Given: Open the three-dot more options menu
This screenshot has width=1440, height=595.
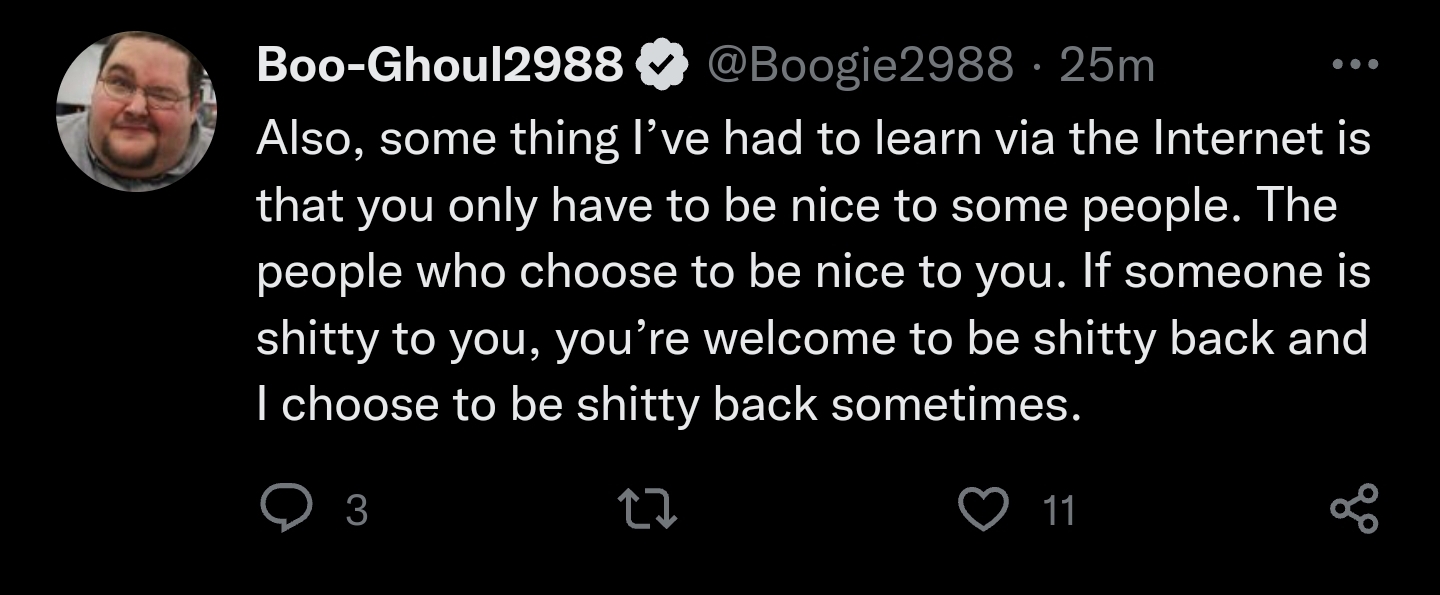Looking at the screenshot, I should pyautogui.click(x=1356, y=65).
